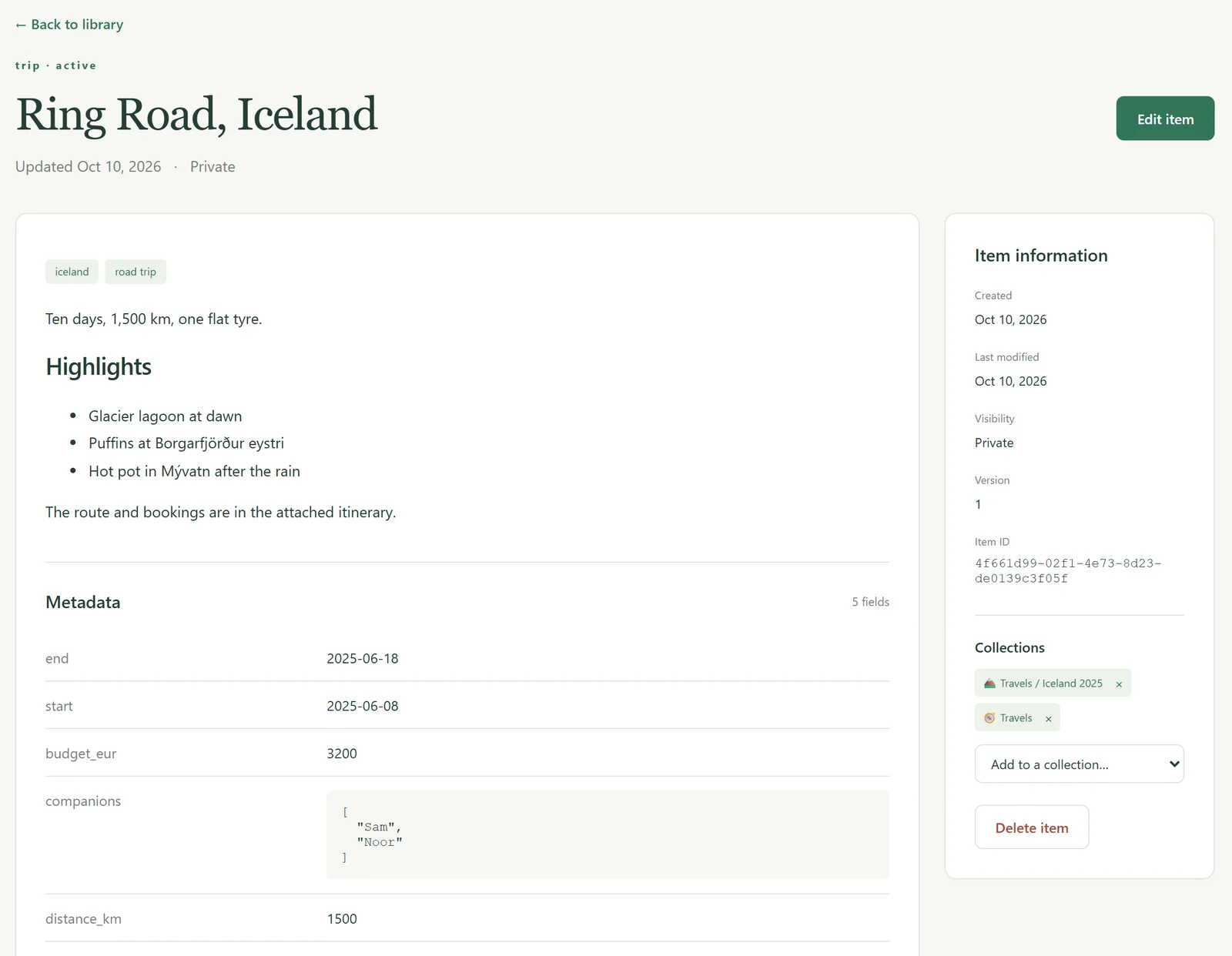
Task: Click the Edit item button
Action: (1165, 119)
